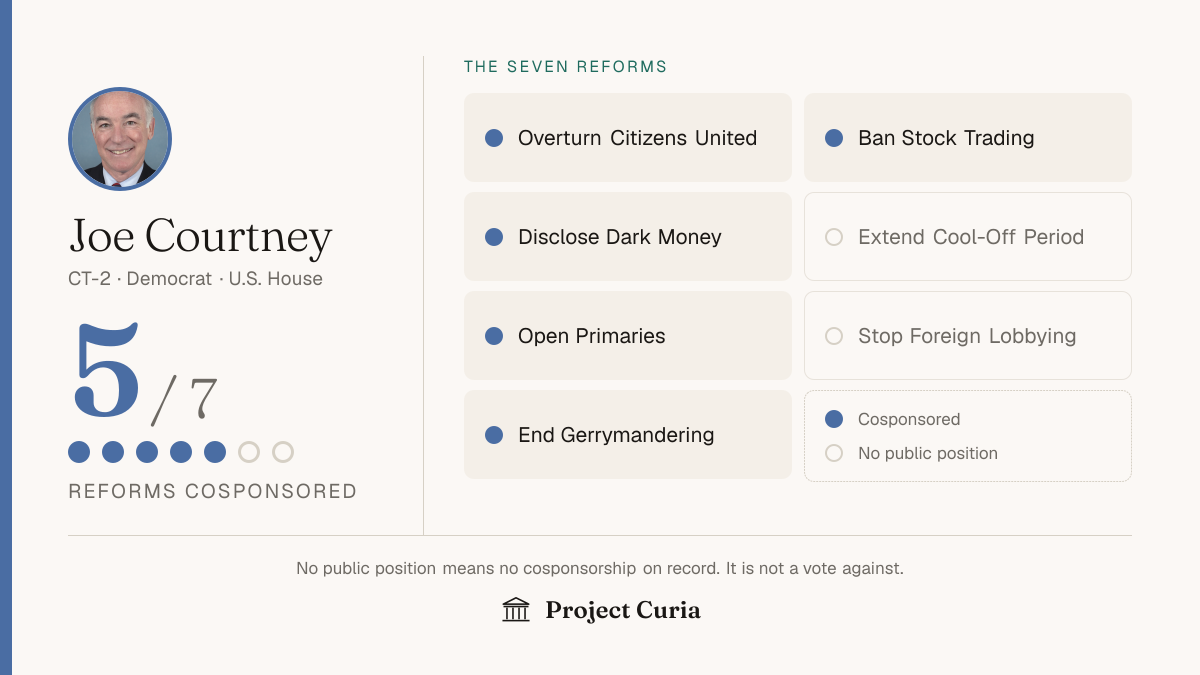
Task: Click the filled dot beside End Gerrymandering
Action: click(x=494, y=435)
